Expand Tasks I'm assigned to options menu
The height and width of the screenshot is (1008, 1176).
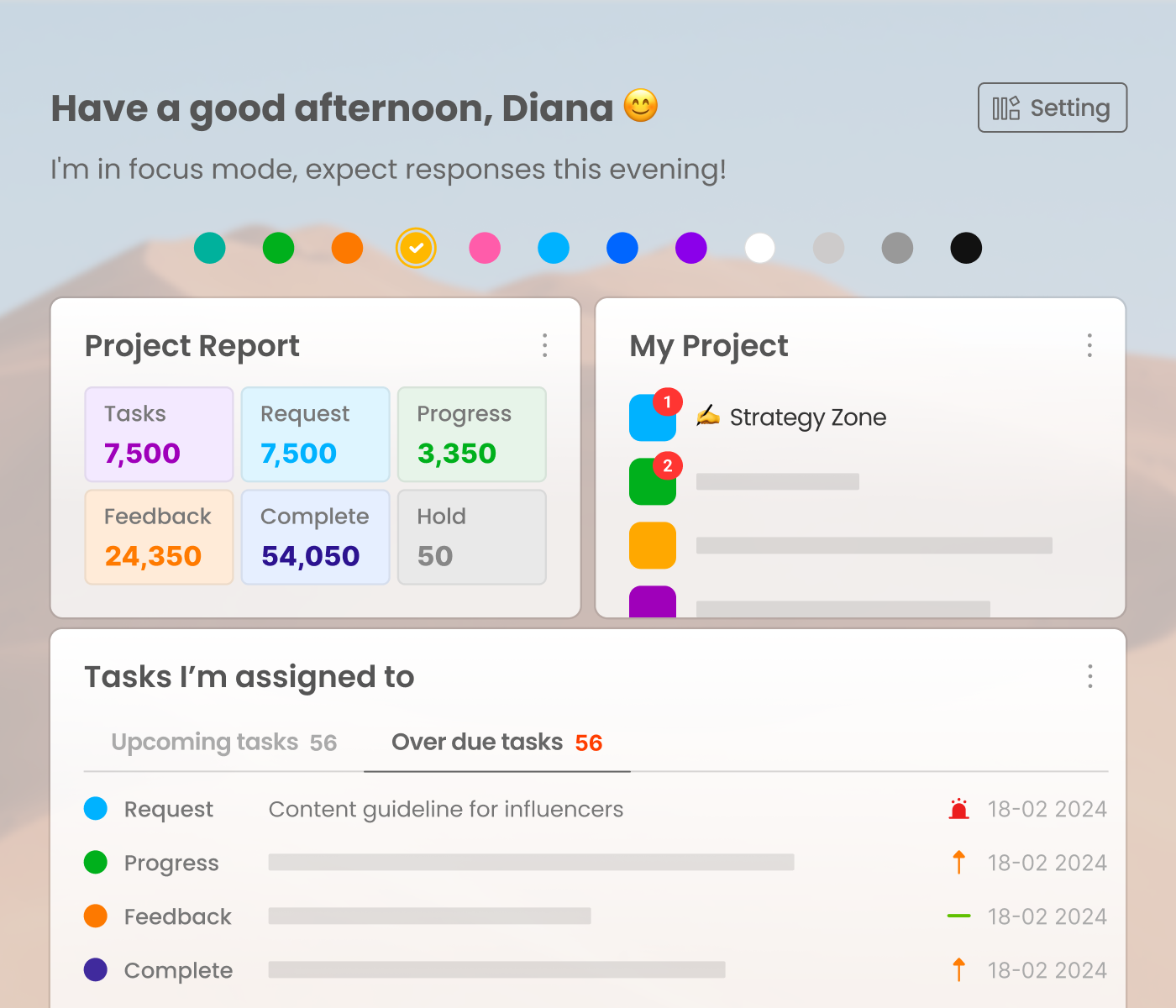1089,676
